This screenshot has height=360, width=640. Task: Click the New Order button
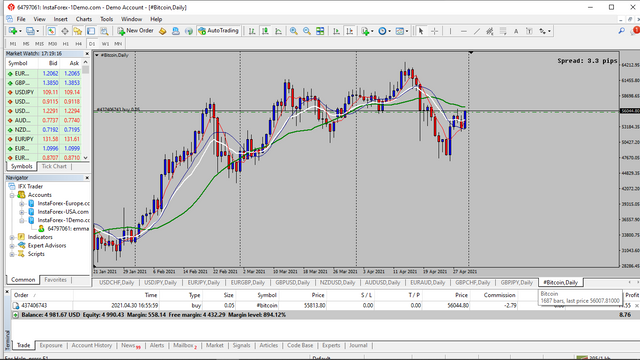[135, 31]
